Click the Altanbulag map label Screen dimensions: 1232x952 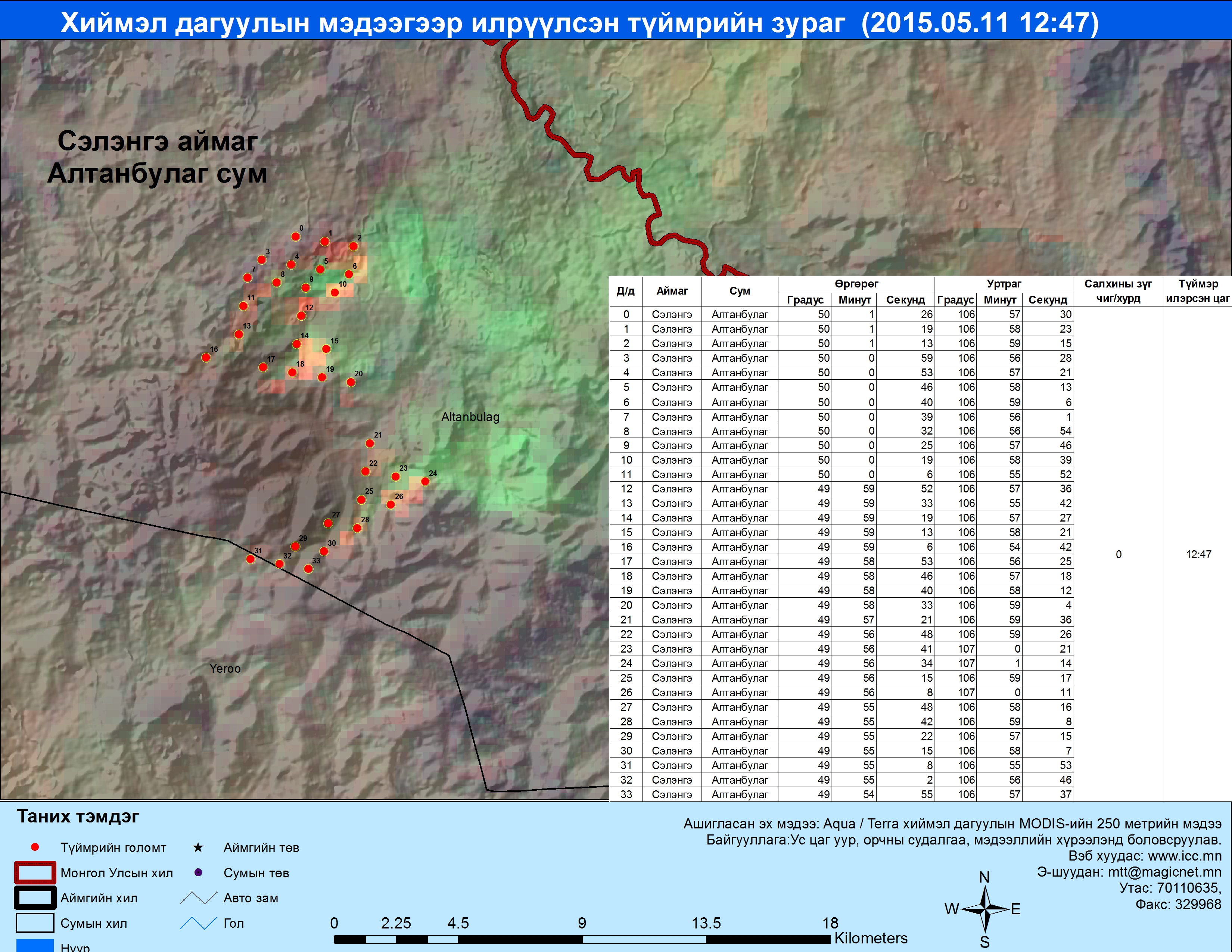pyautogui.click(x=470, y=417)
